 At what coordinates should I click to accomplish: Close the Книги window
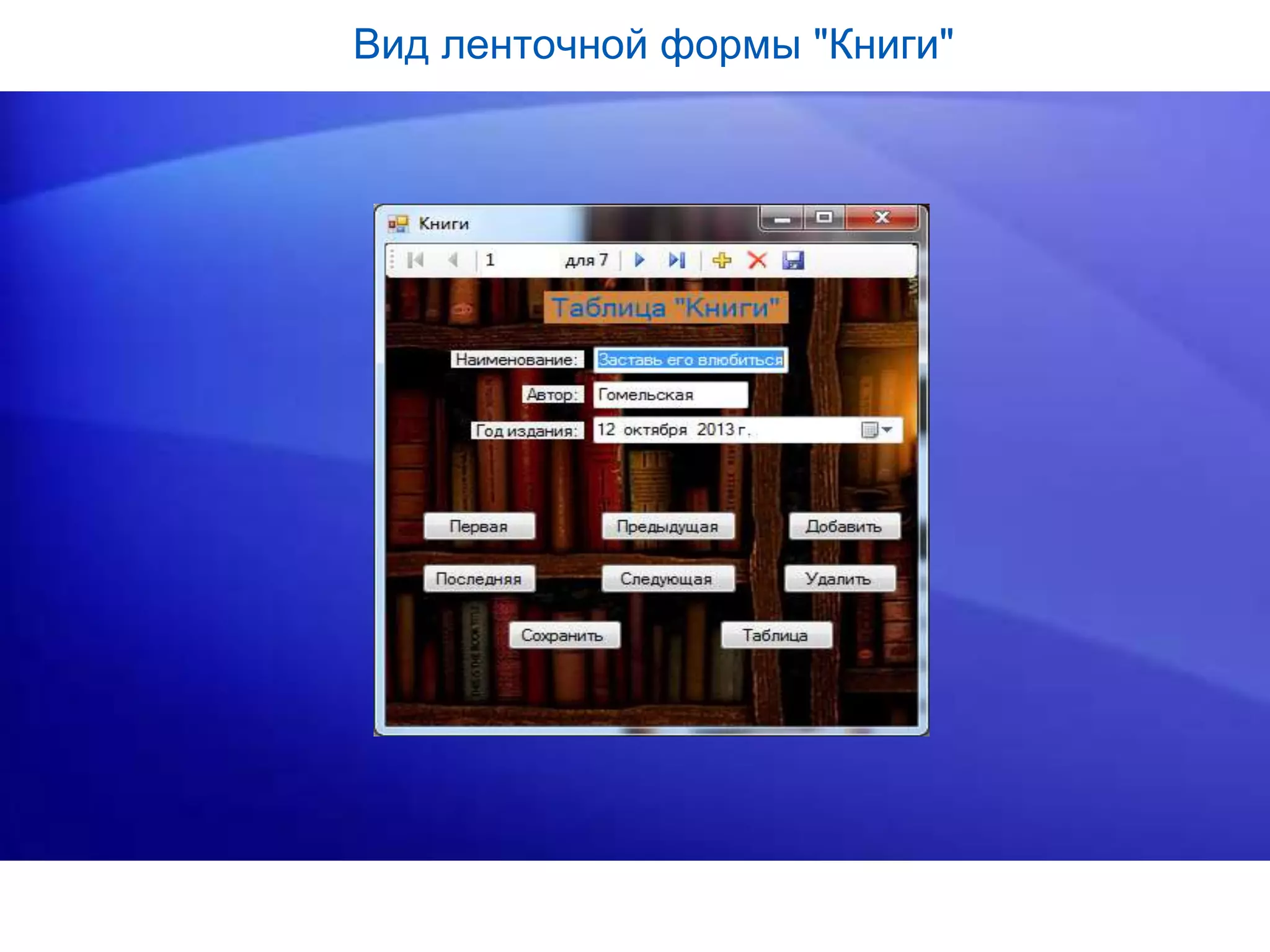881,218
